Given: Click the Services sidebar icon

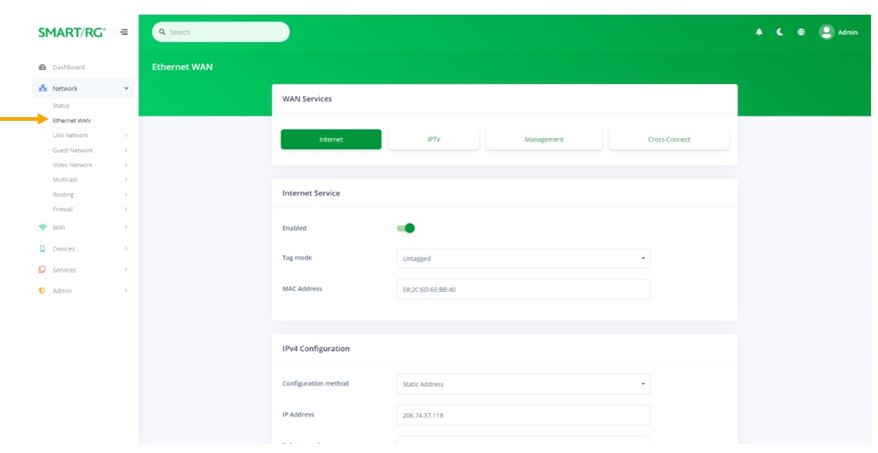Looking at the screenshot, I should [x=42, y=270].
